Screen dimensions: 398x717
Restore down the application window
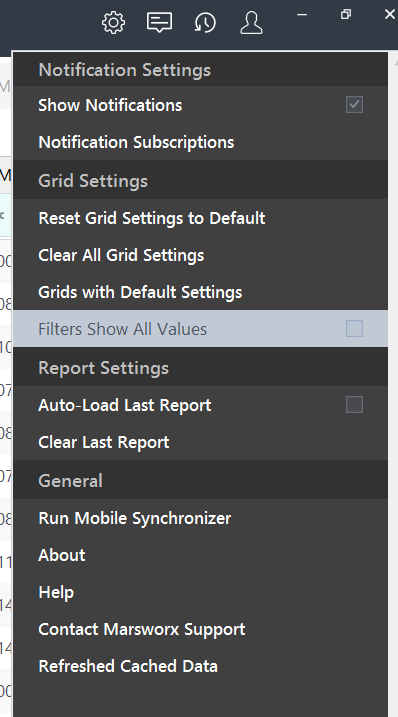(346, 14)
